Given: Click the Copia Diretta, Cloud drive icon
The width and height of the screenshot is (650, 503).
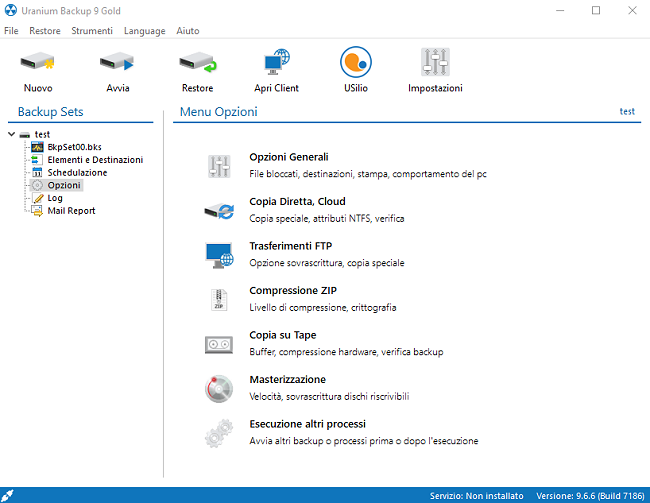Looking at the screenshot, I should [219, 211].
